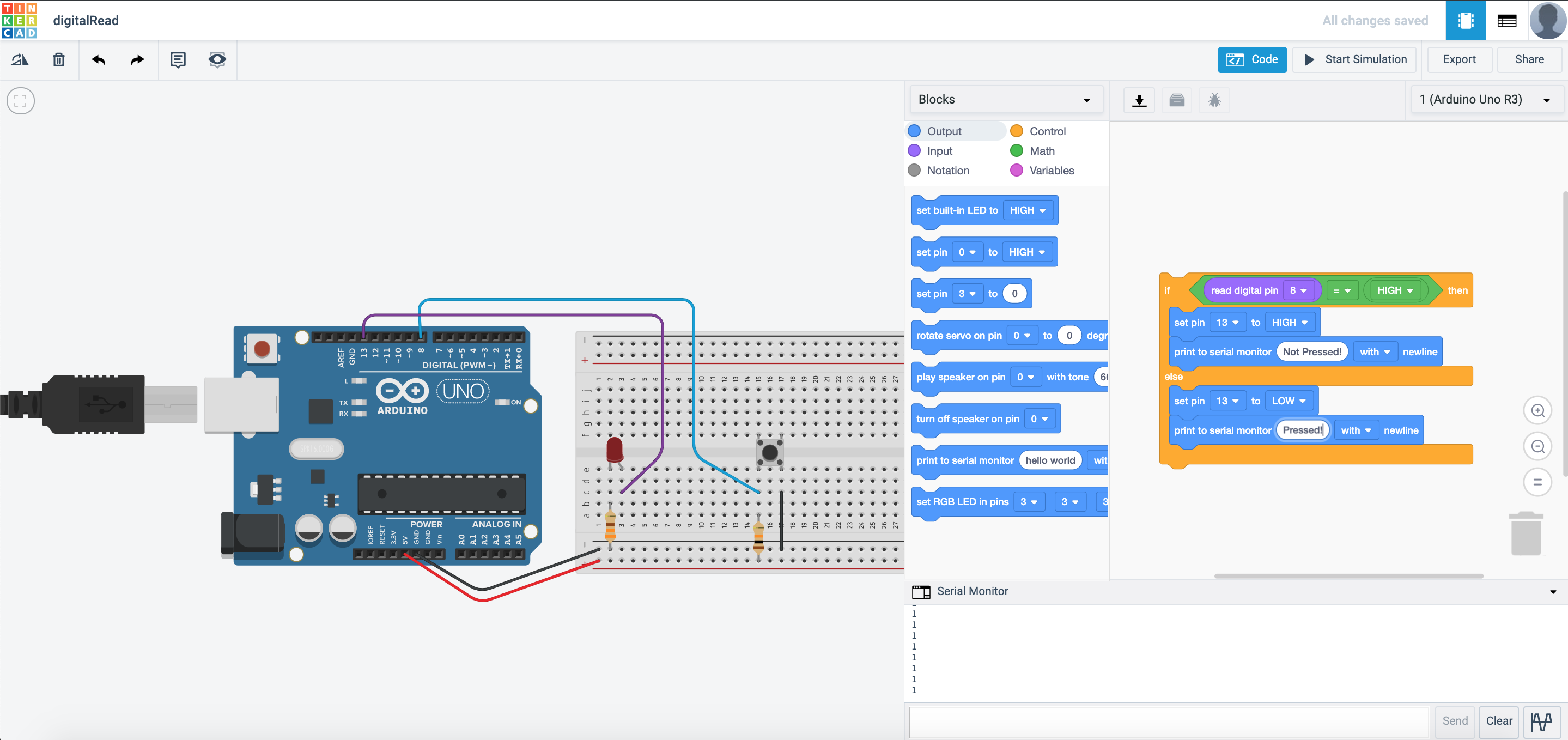The width and height of the screenshot is (1568, 740).
Task: Open the Blocks edit mode dropdown
Action: 1006,99
